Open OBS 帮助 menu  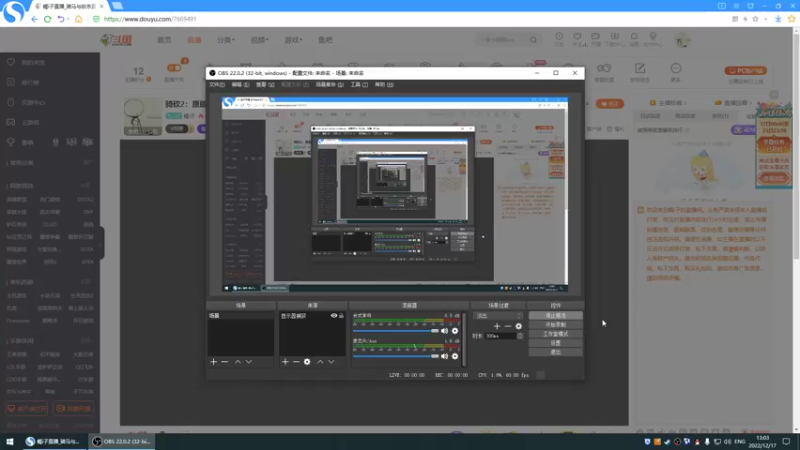tap(384, 85)
